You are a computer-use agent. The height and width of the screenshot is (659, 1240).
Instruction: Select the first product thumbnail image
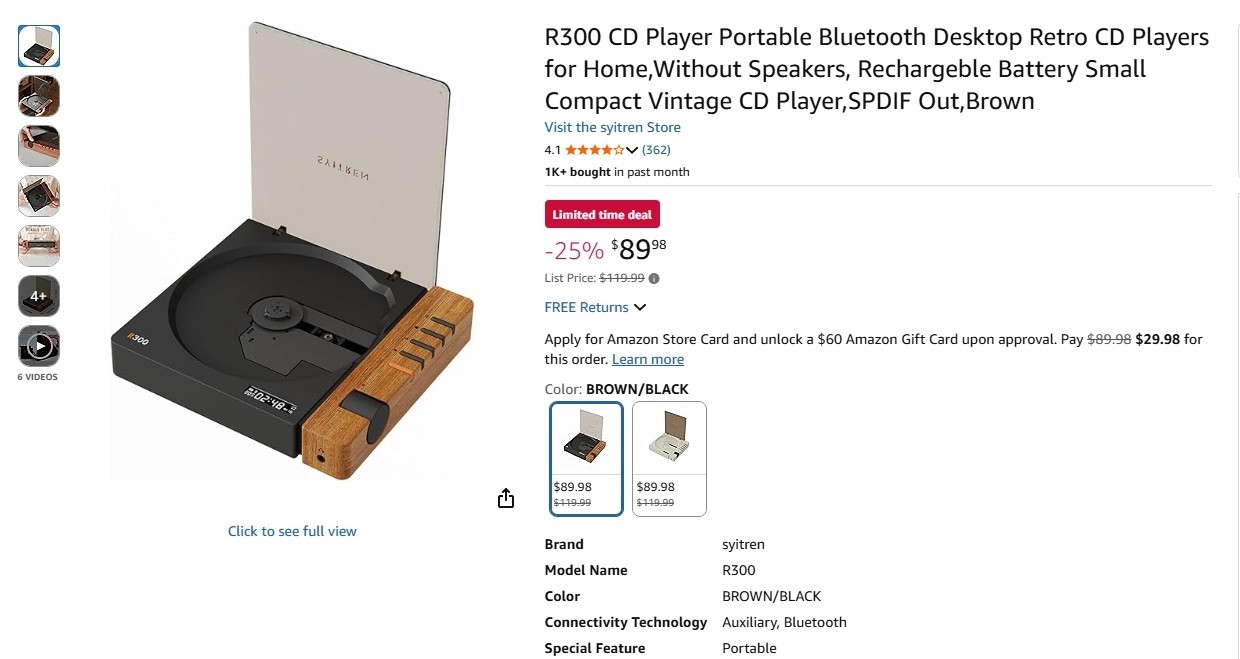39,46
